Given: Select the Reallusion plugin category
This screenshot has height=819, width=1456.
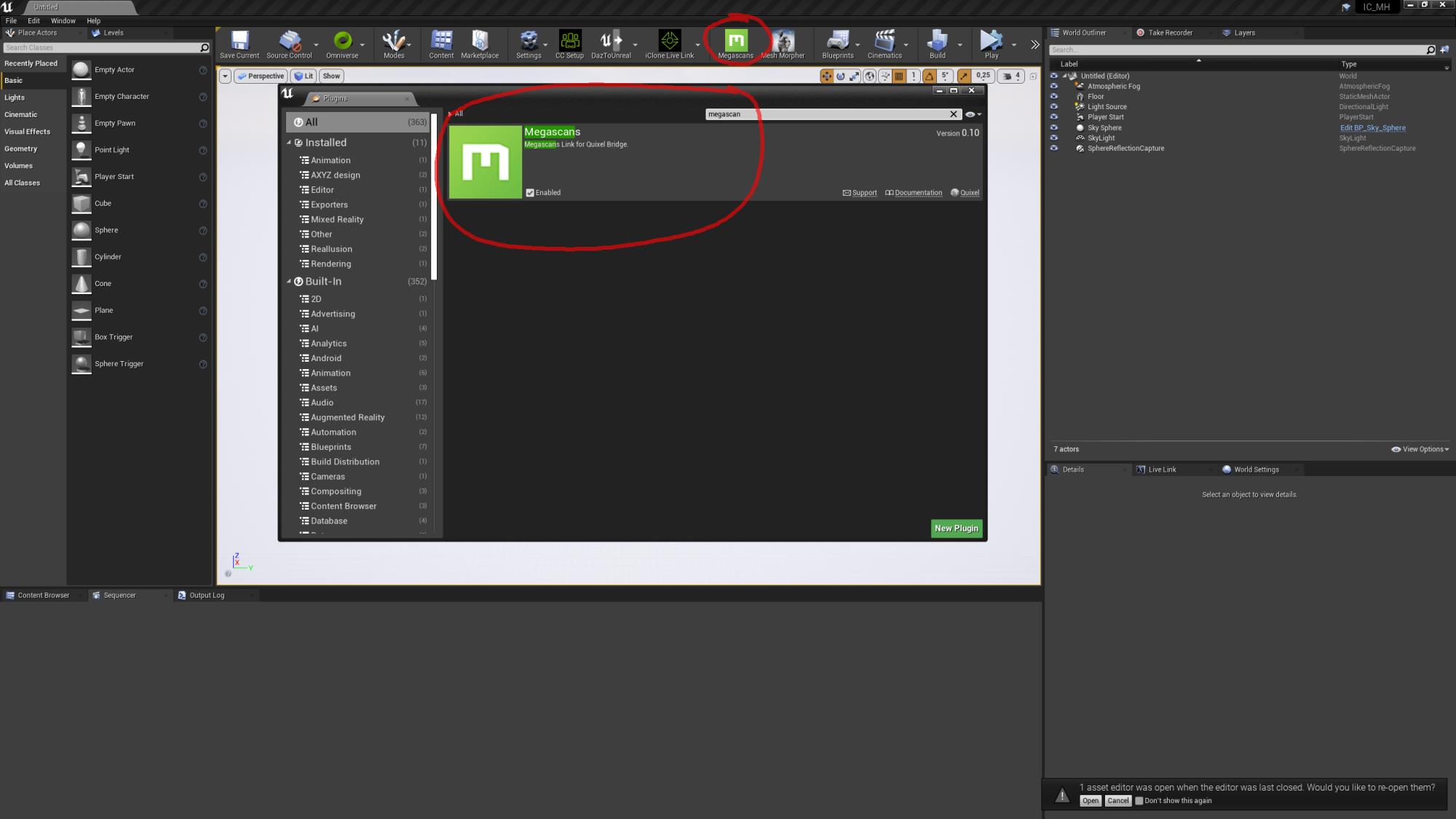Looking at the screenshot, I should [331, 249].
